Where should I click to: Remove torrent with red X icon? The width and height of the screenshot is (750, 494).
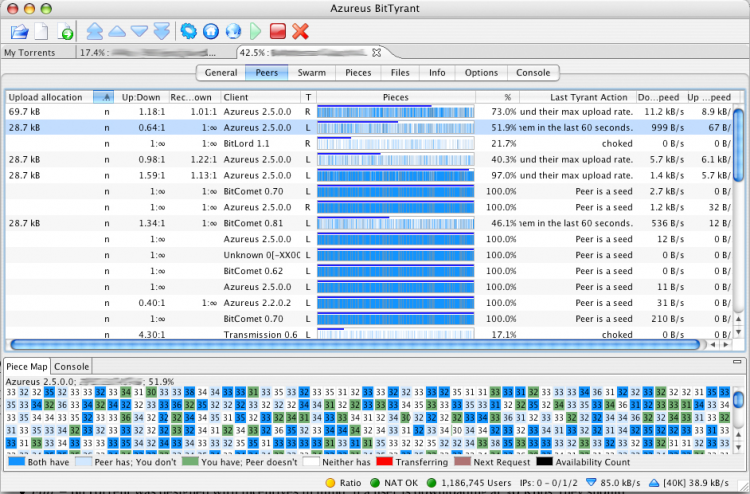click(x=300, y=32)
